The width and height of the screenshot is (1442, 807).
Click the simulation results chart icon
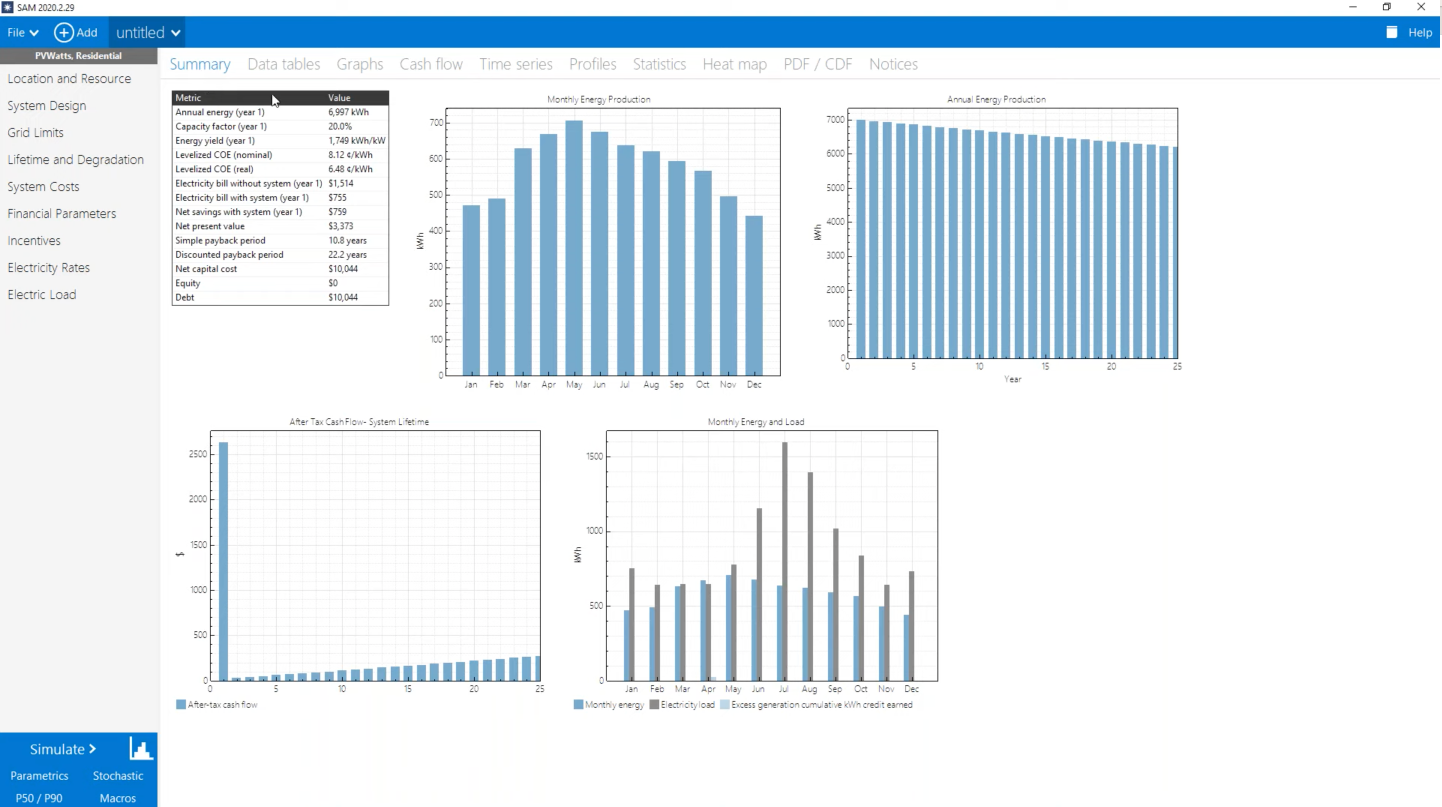(x=141, y=749)
